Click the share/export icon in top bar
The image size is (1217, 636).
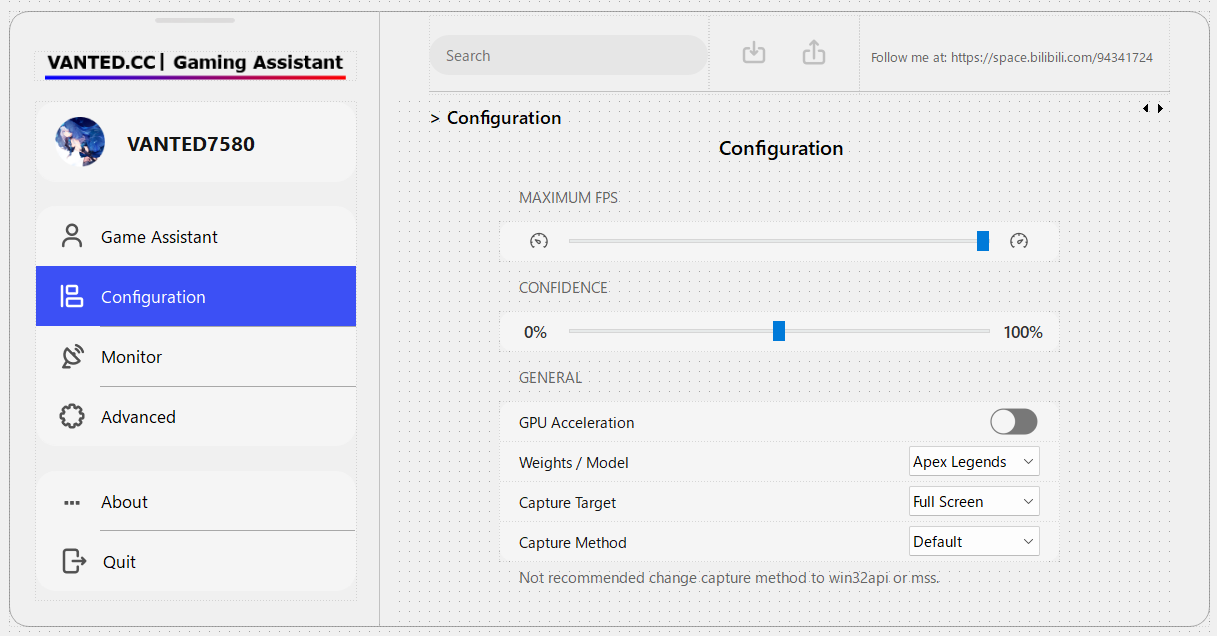[x=814, y=53]
